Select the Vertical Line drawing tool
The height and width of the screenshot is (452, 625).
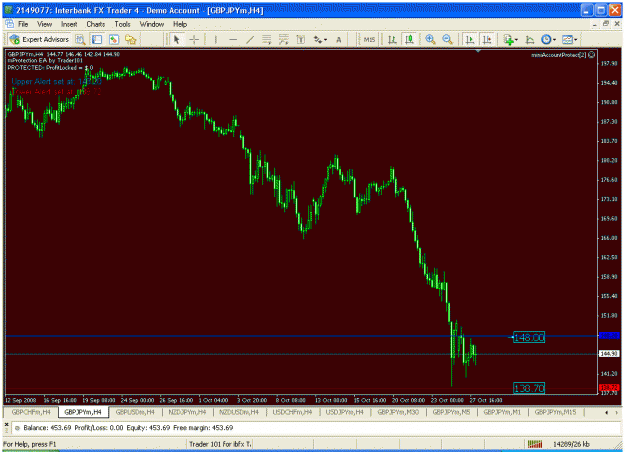[216, 39]
